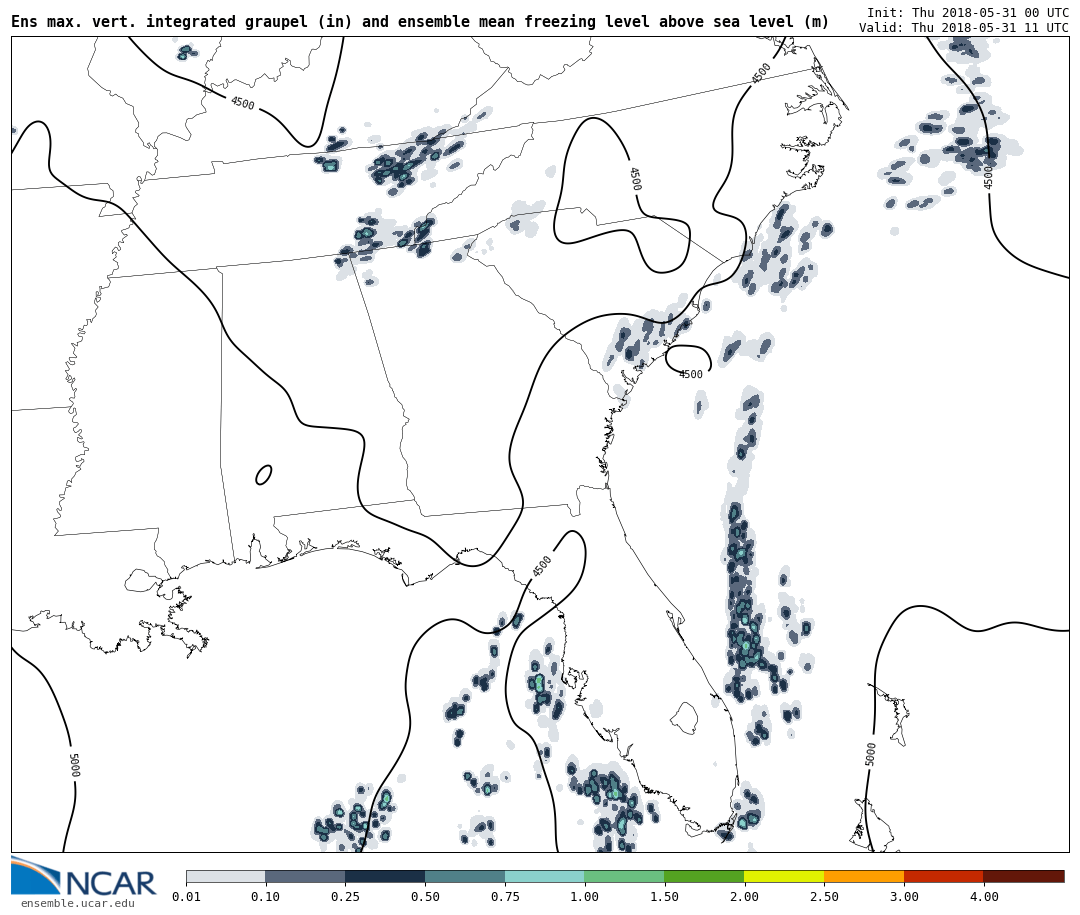Click the small closed contour oval in Alabama
Viewport: 1080px width, 915px height.
tap(263, 475)
